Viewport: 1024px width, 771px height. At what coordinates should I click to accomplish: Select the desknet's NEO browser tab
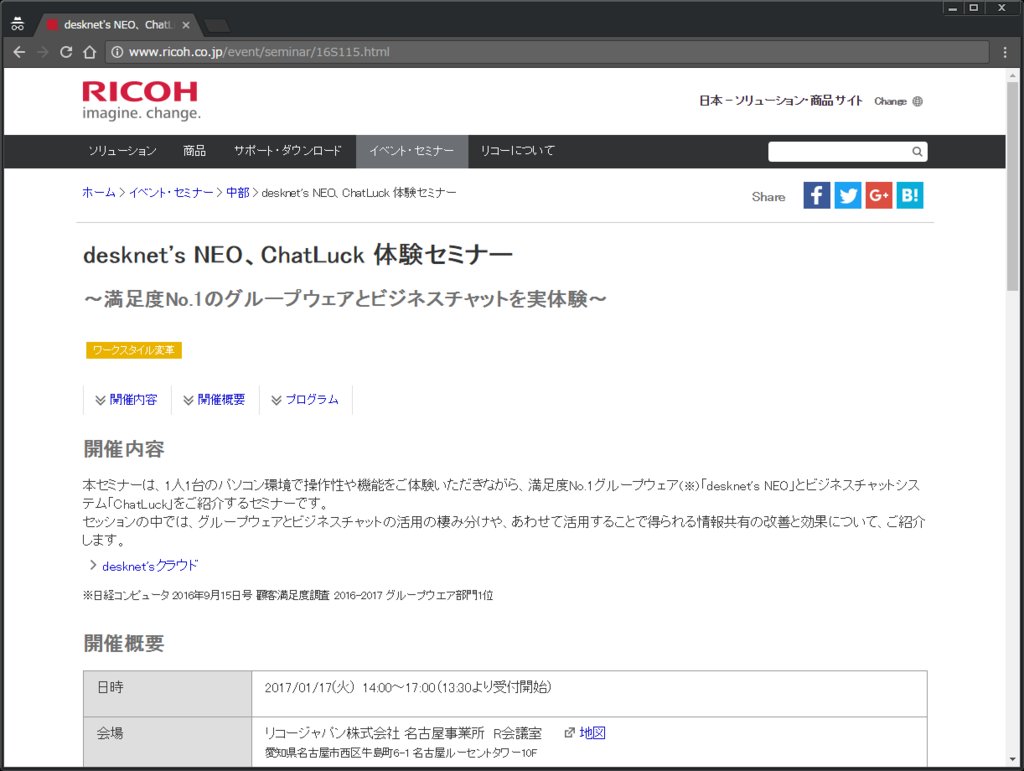[x=118, y=25]
